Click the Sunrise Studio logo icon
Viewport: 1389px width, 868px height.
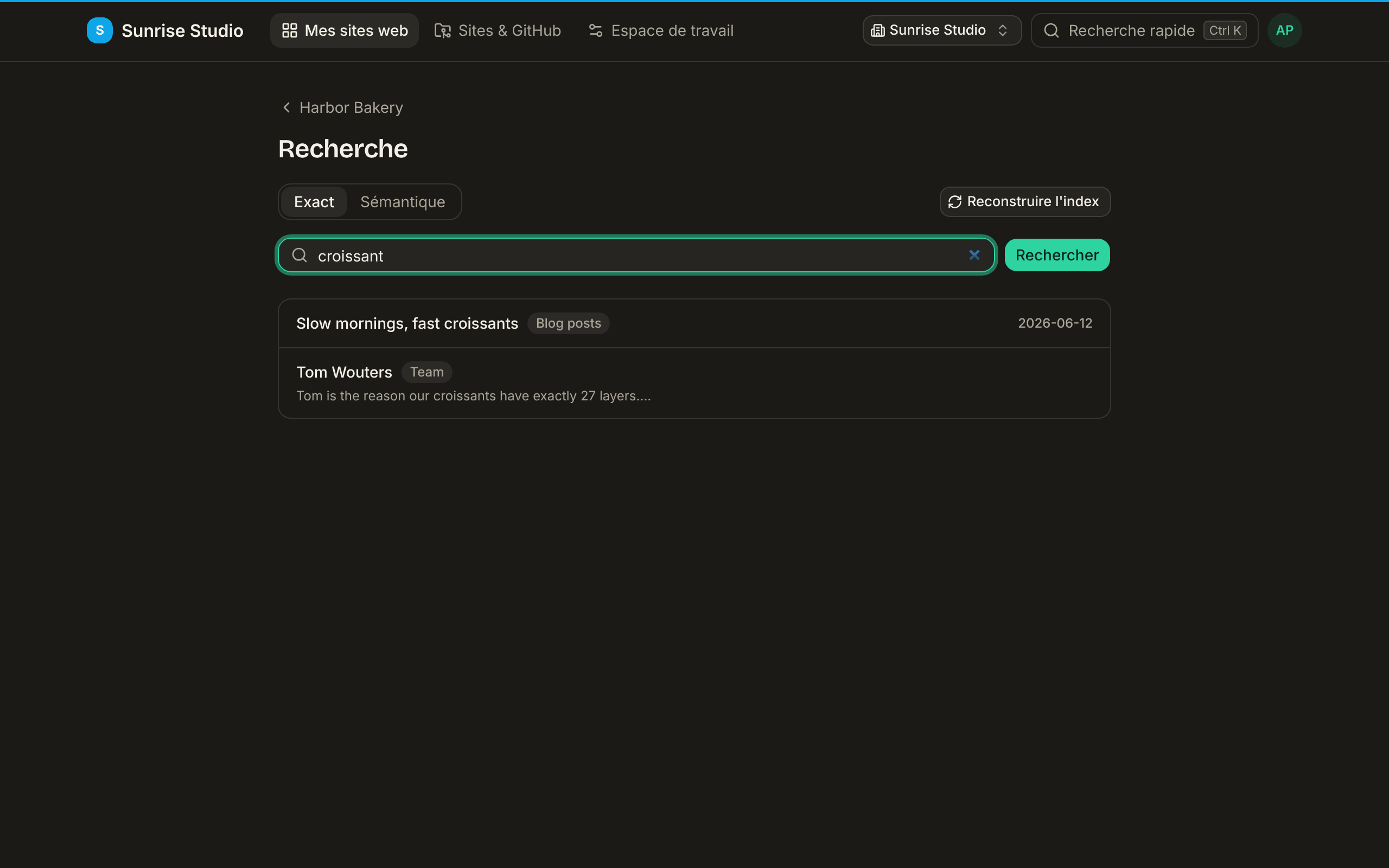click(x=99, y=30)
